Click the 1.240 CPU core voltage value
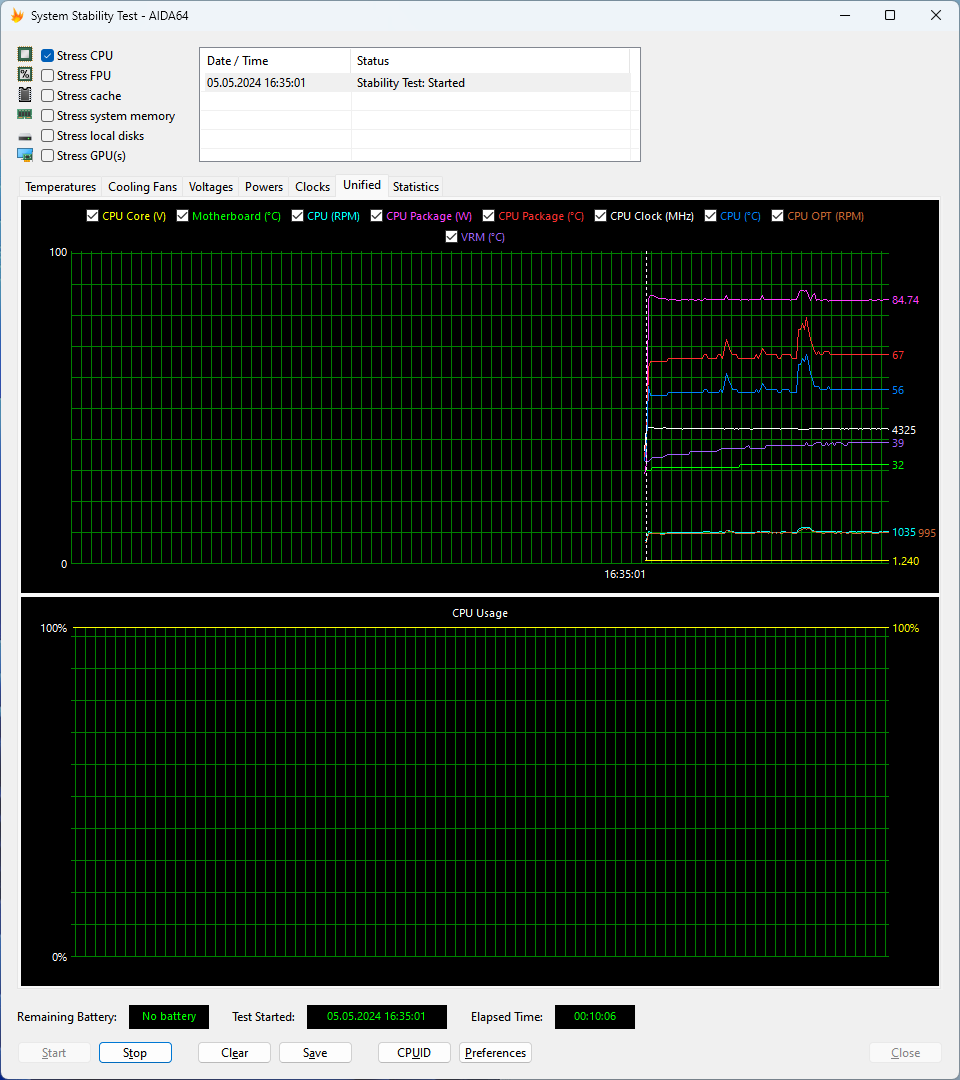Screen dimensions: 960x1080 [906, 561]
